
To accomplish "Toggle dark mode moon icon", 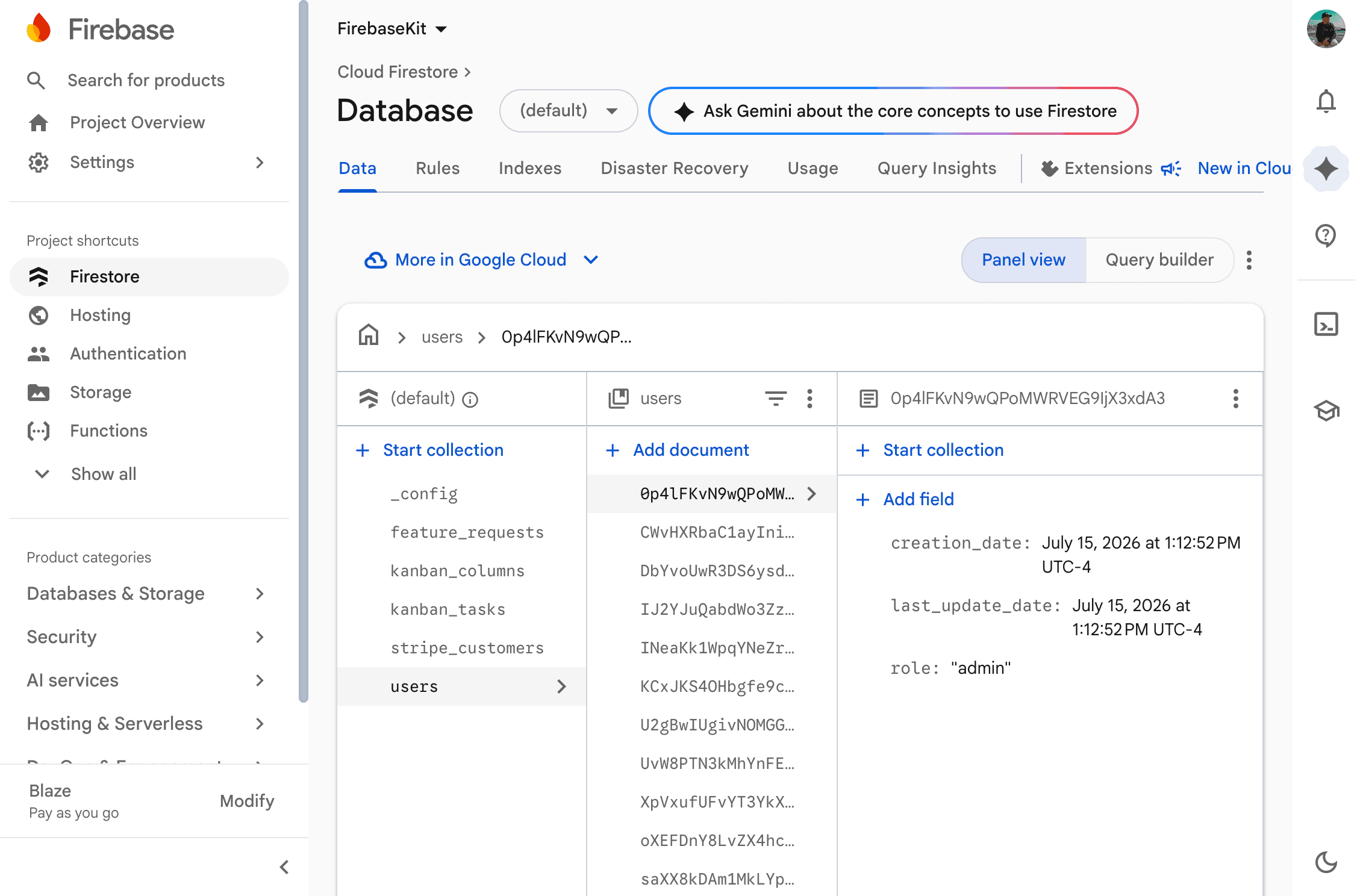I will pyautogui.click(x=1326, y=862).
